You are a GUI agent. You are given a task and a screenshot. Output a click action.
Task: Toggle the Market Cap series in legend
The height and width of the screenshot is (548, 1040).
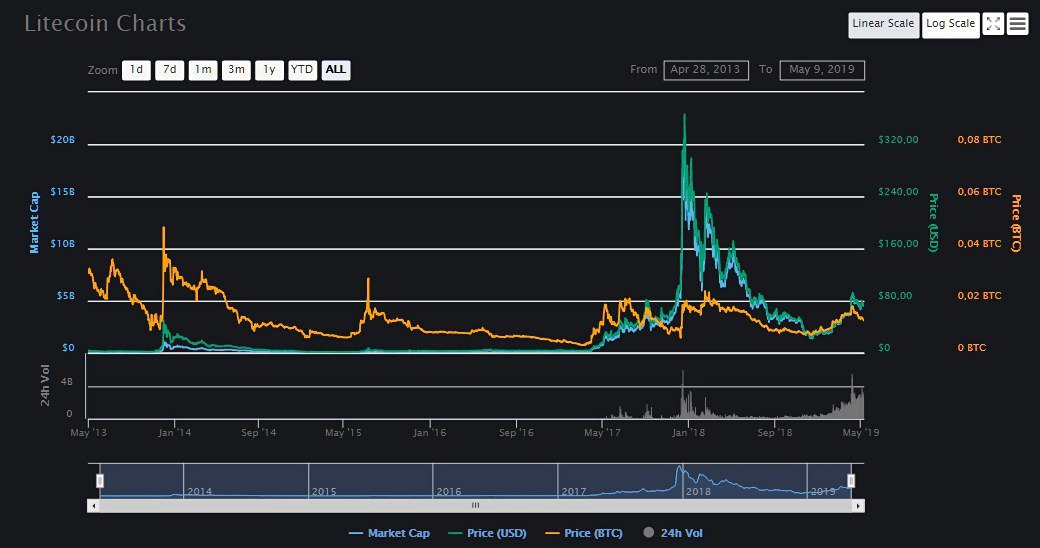click(x=389, y=533)
